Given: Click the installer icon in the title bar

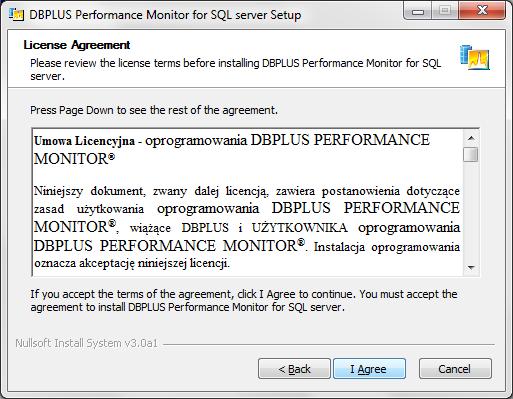Looking at the screenshot, I should pos(16,15).
